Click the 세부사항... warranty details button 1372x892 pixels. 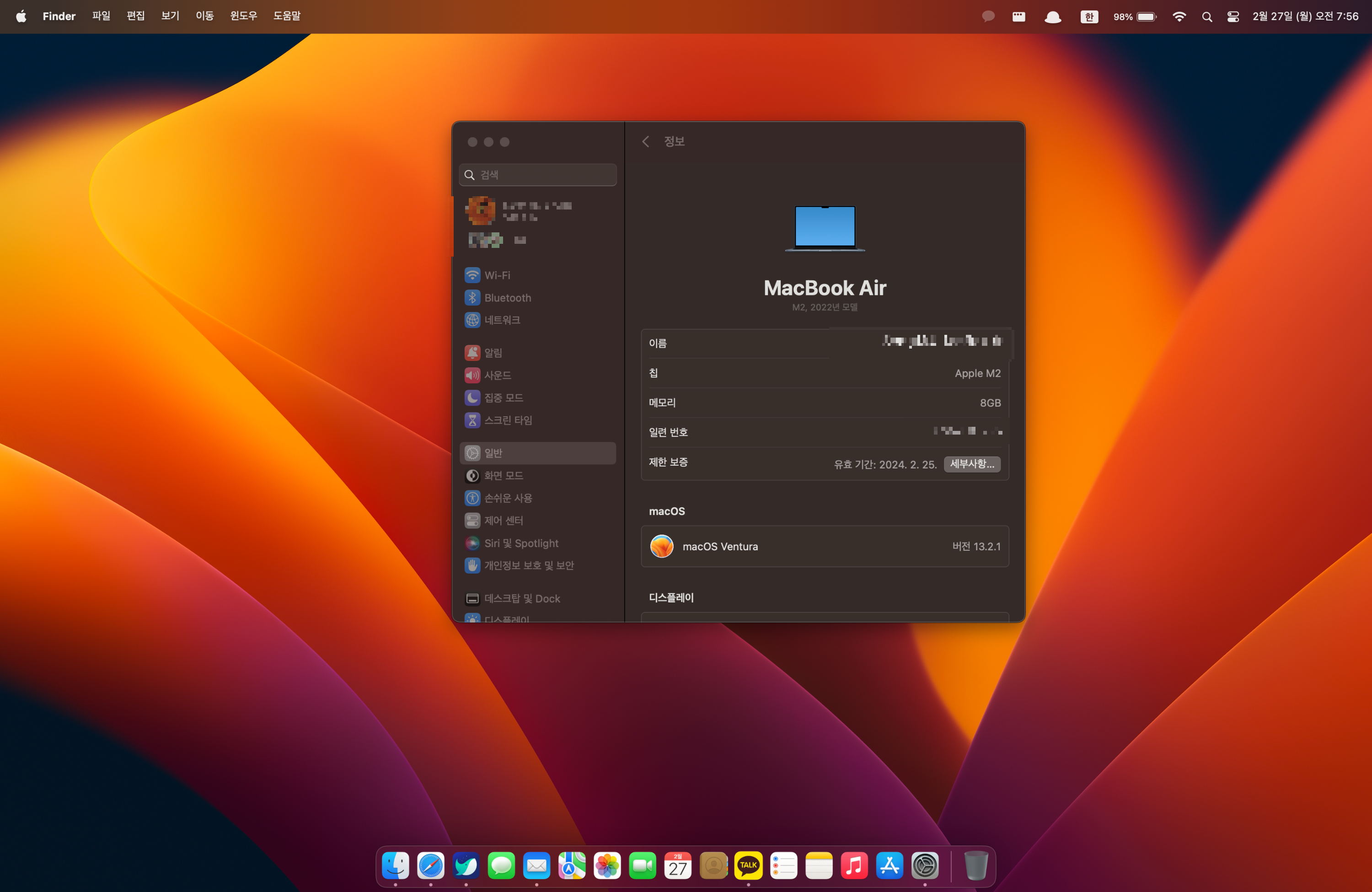click(972, 464)
